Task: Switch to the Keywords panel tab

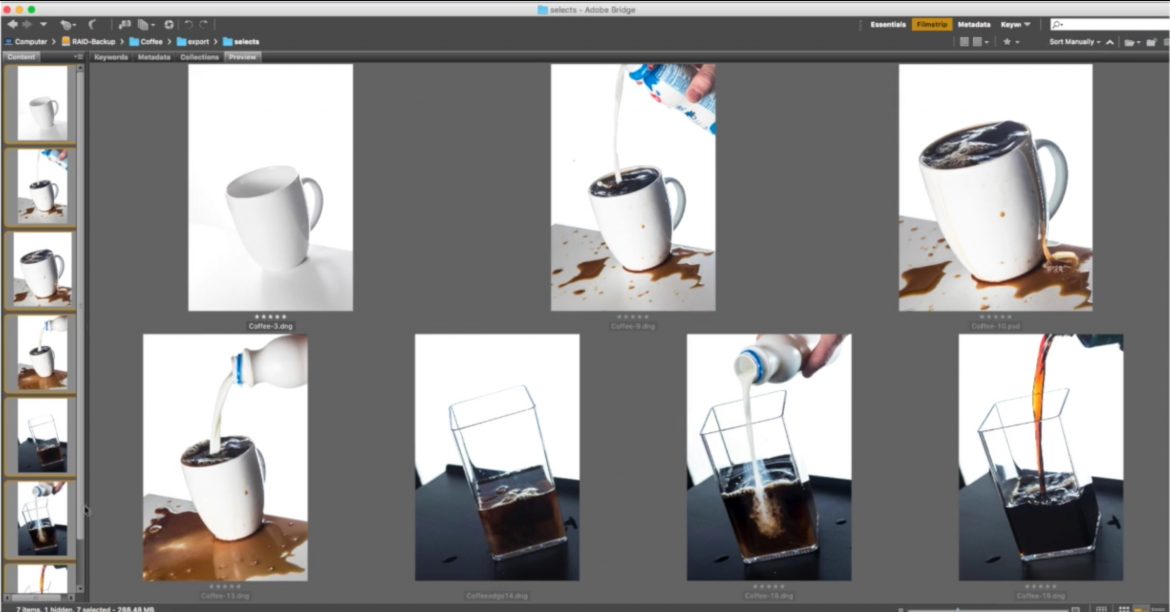Action: click(x=111, y=57)
